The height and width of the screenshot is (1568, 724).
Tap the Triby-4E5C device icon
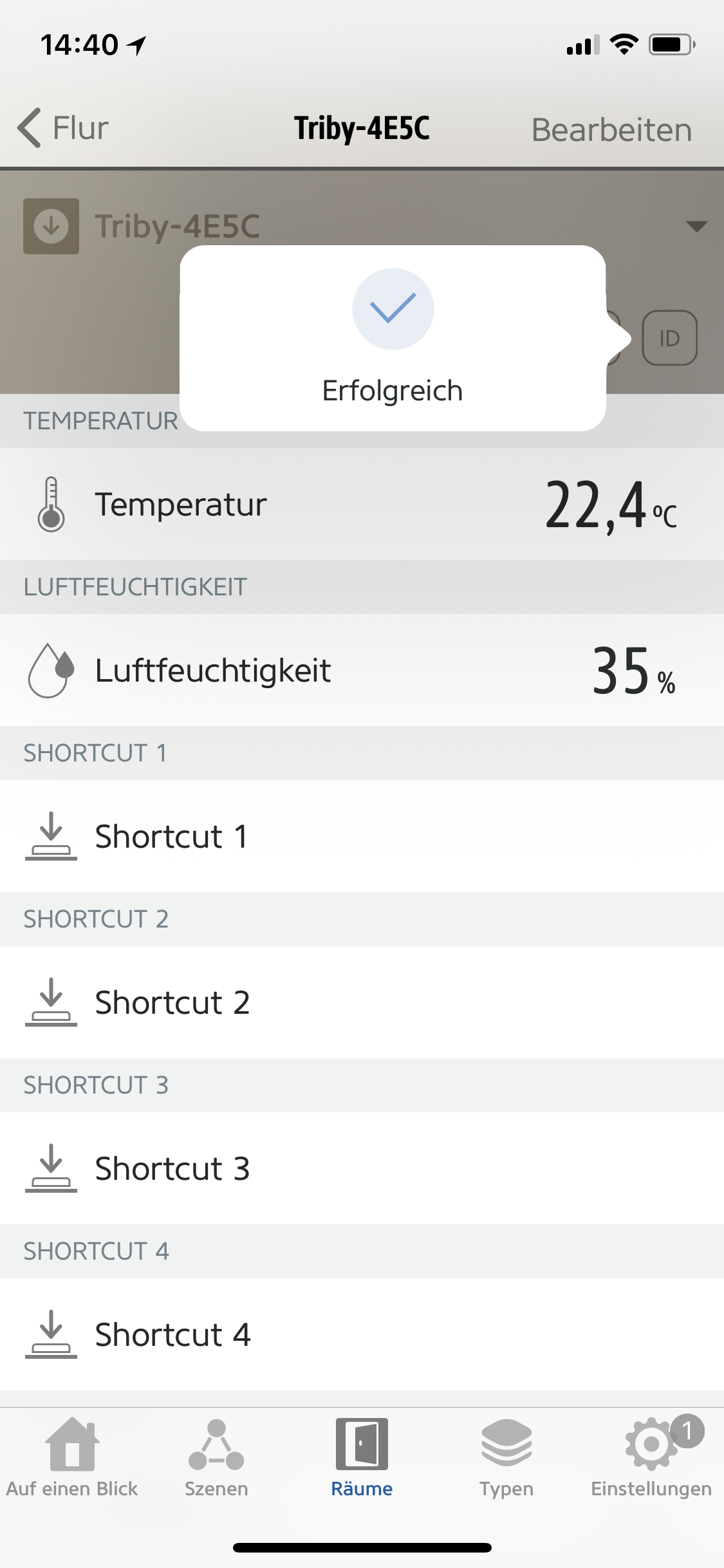pyautogui.click(x=51, y=226)
